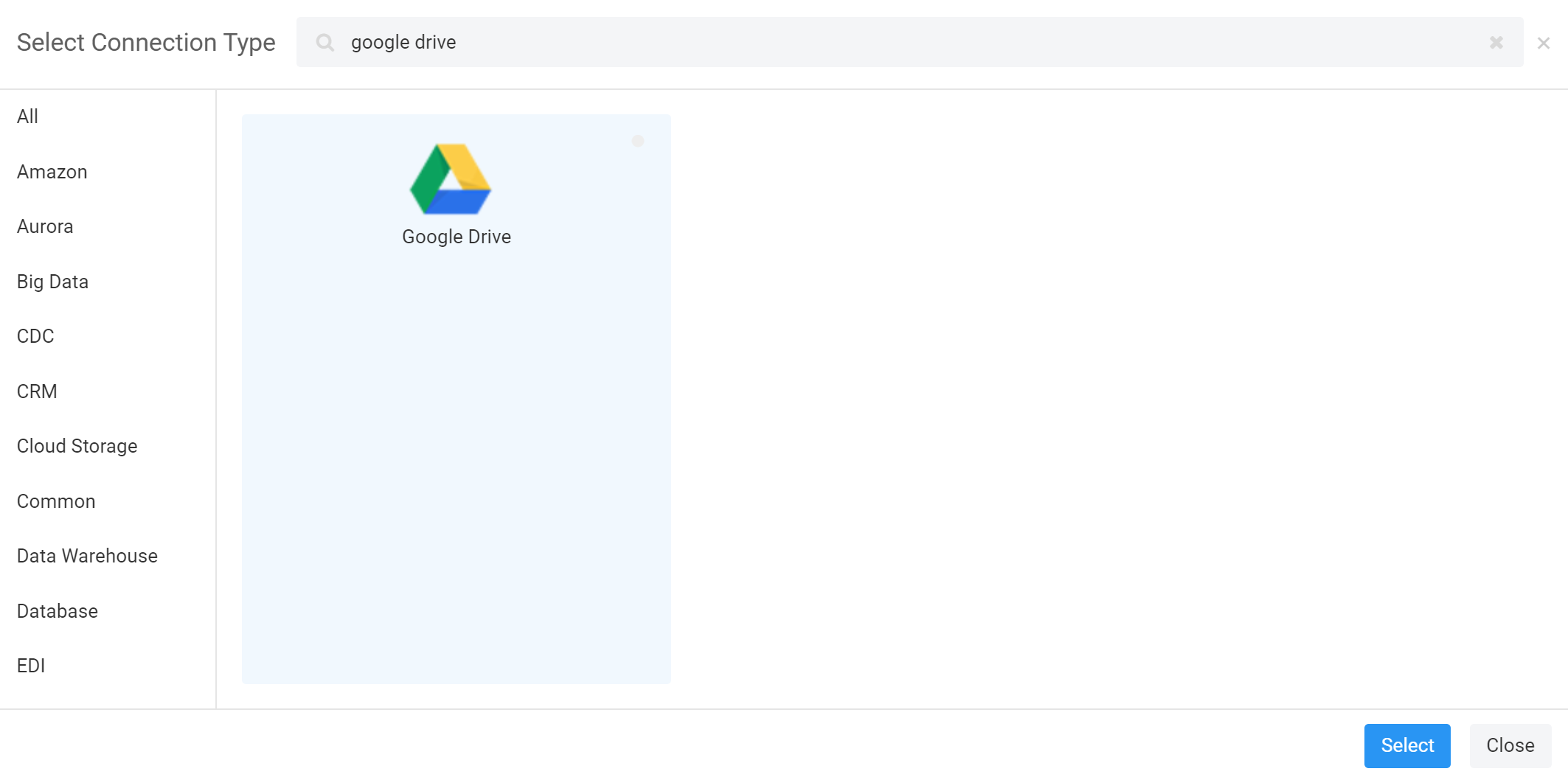Click the Google Drive logo icon

coord(451,179)
